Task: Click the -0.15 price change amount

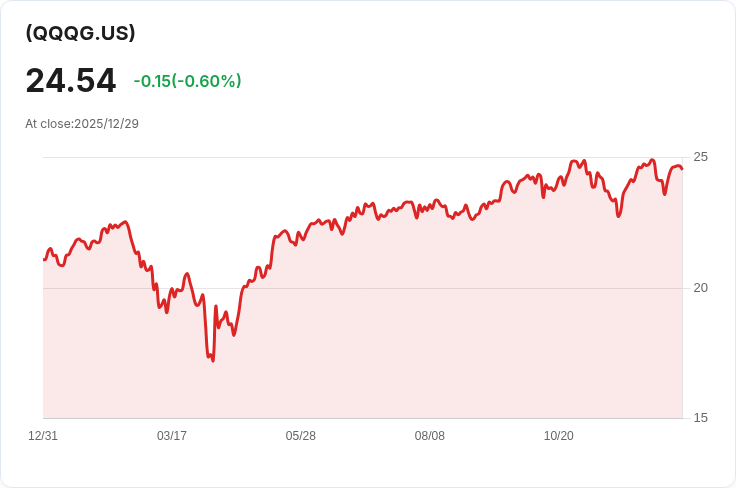Action: click(x=152, y=81)
